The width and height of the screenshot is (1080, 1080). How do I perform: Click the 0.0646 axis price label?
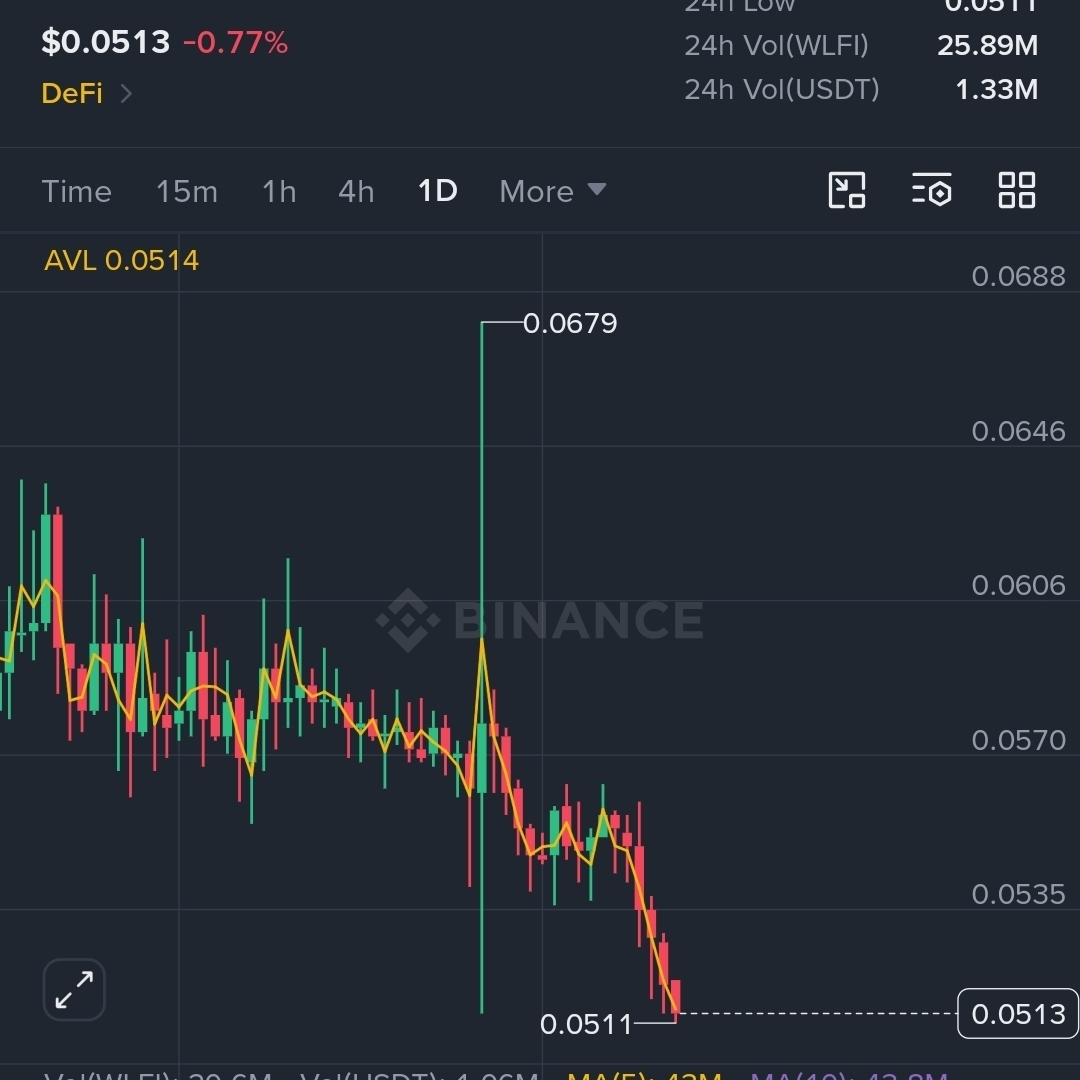(x=1018, y=431)
